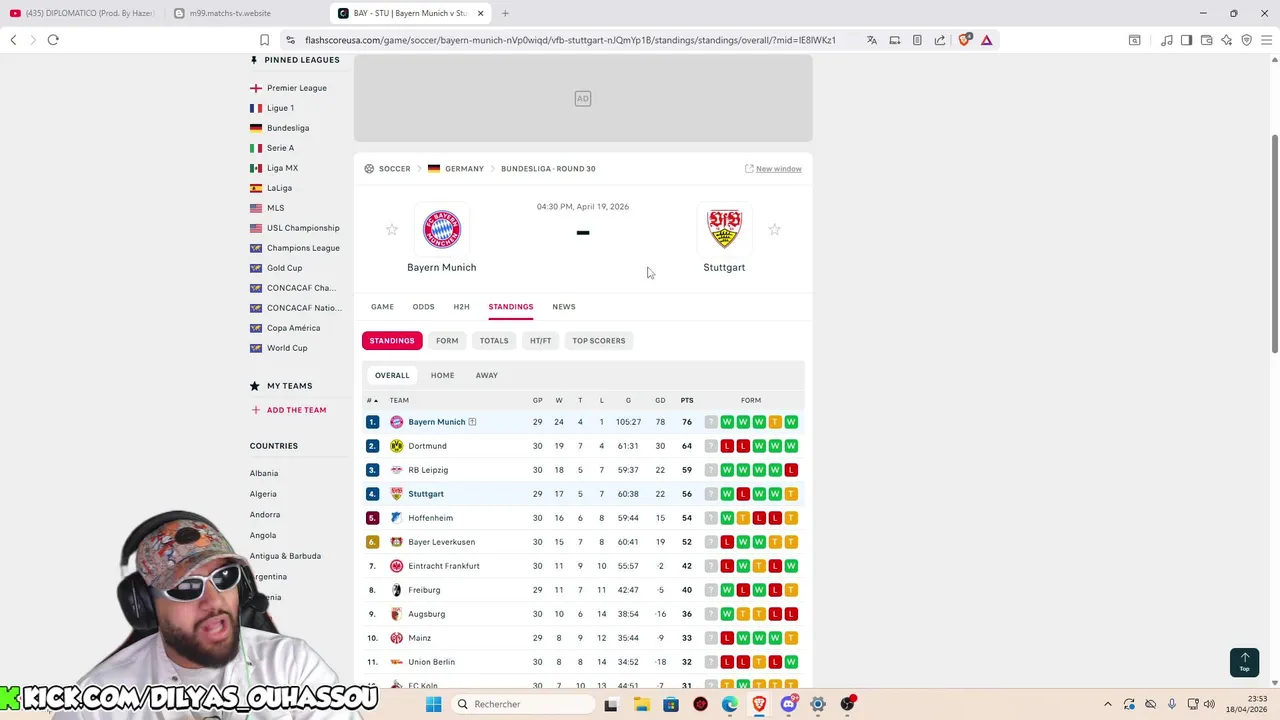The width and height of the screenshot is (1280, 720).
Task: Share this page via share icon
Action: [x=940, y=40]
